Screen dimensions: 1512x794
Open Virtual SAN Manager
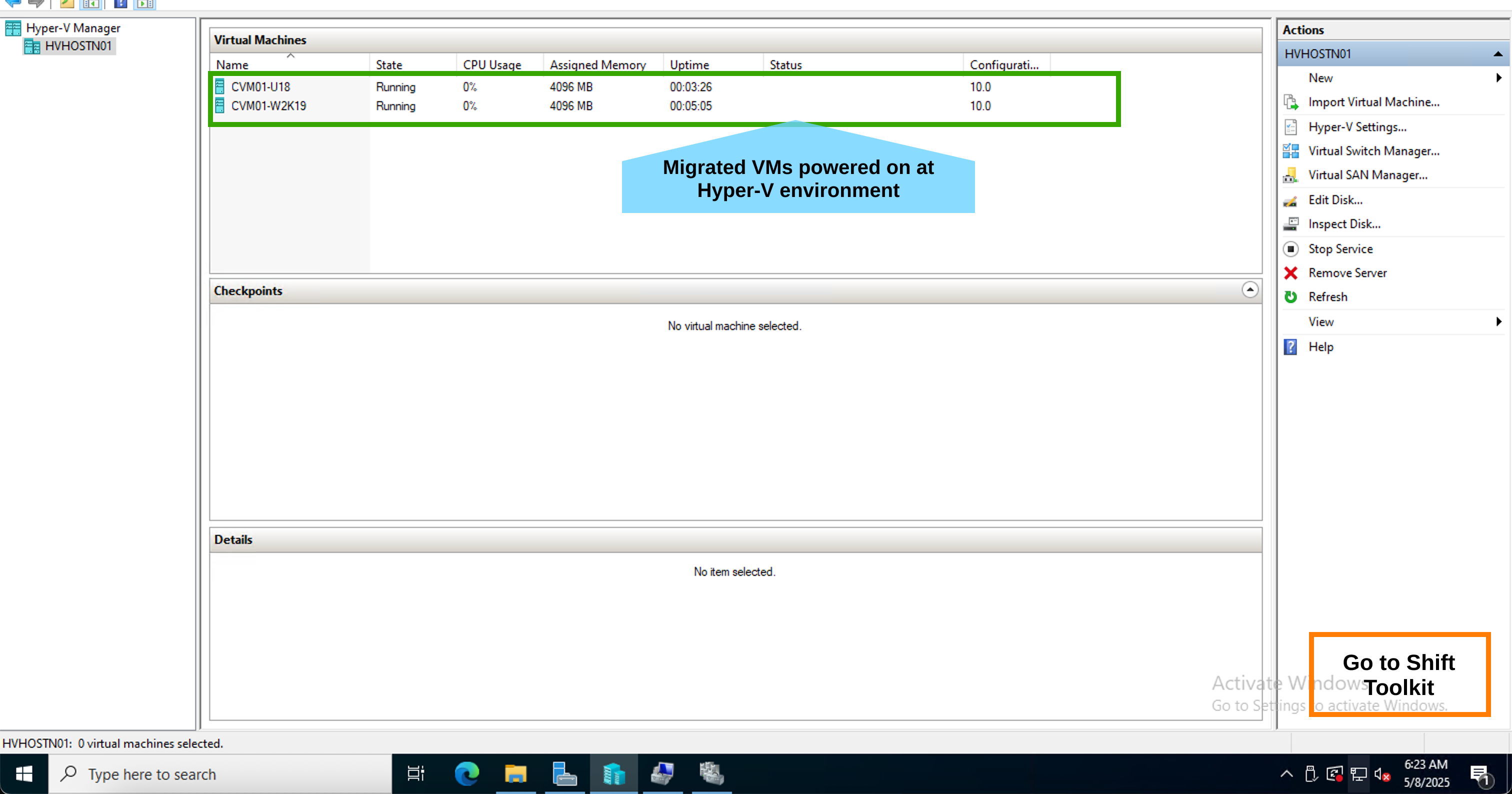coord(1368,175)
